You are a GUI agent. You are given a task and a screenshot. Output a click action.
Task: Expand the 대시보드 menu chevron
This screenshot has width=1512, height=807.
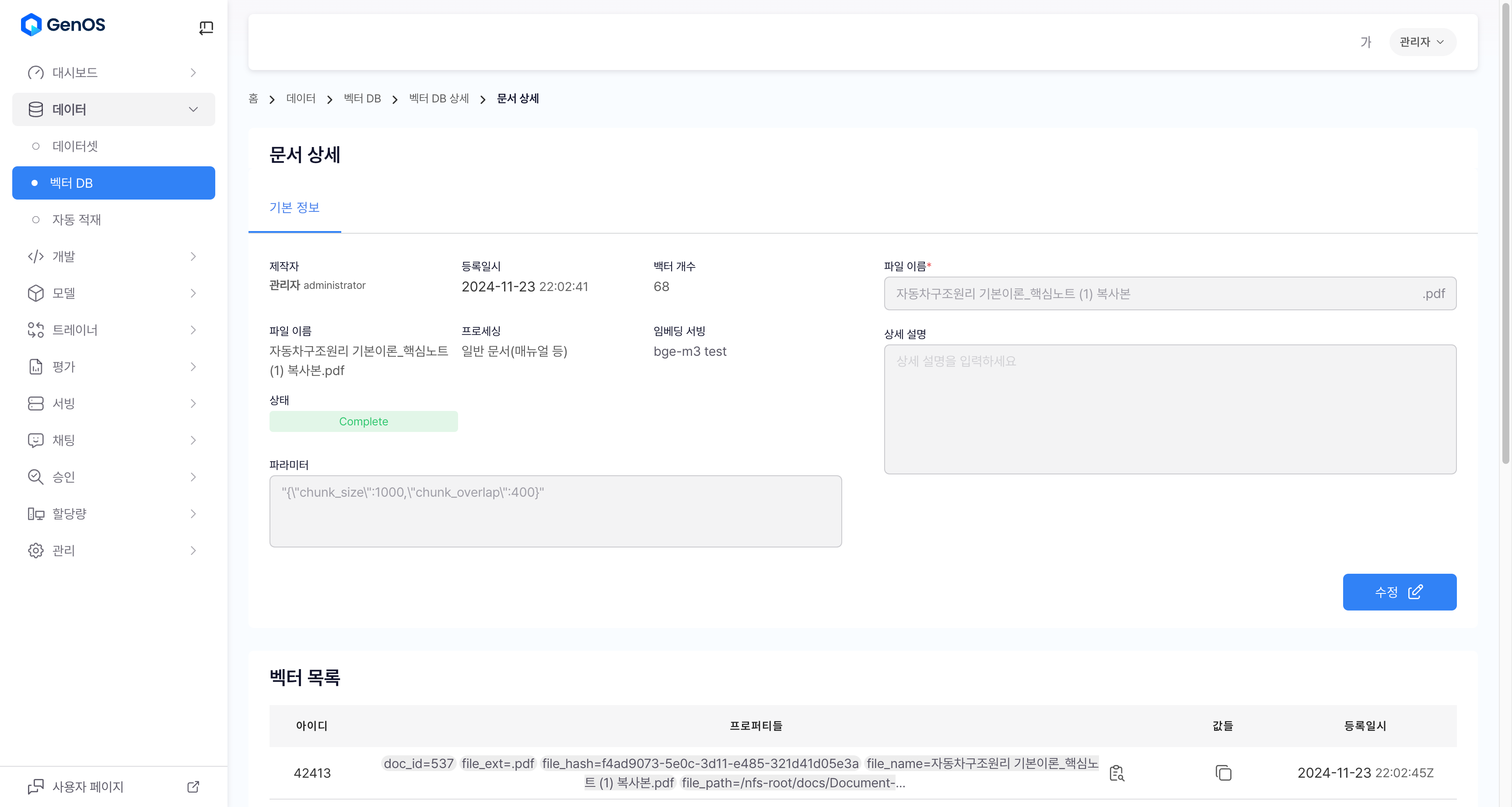click(x=193, y=73)
